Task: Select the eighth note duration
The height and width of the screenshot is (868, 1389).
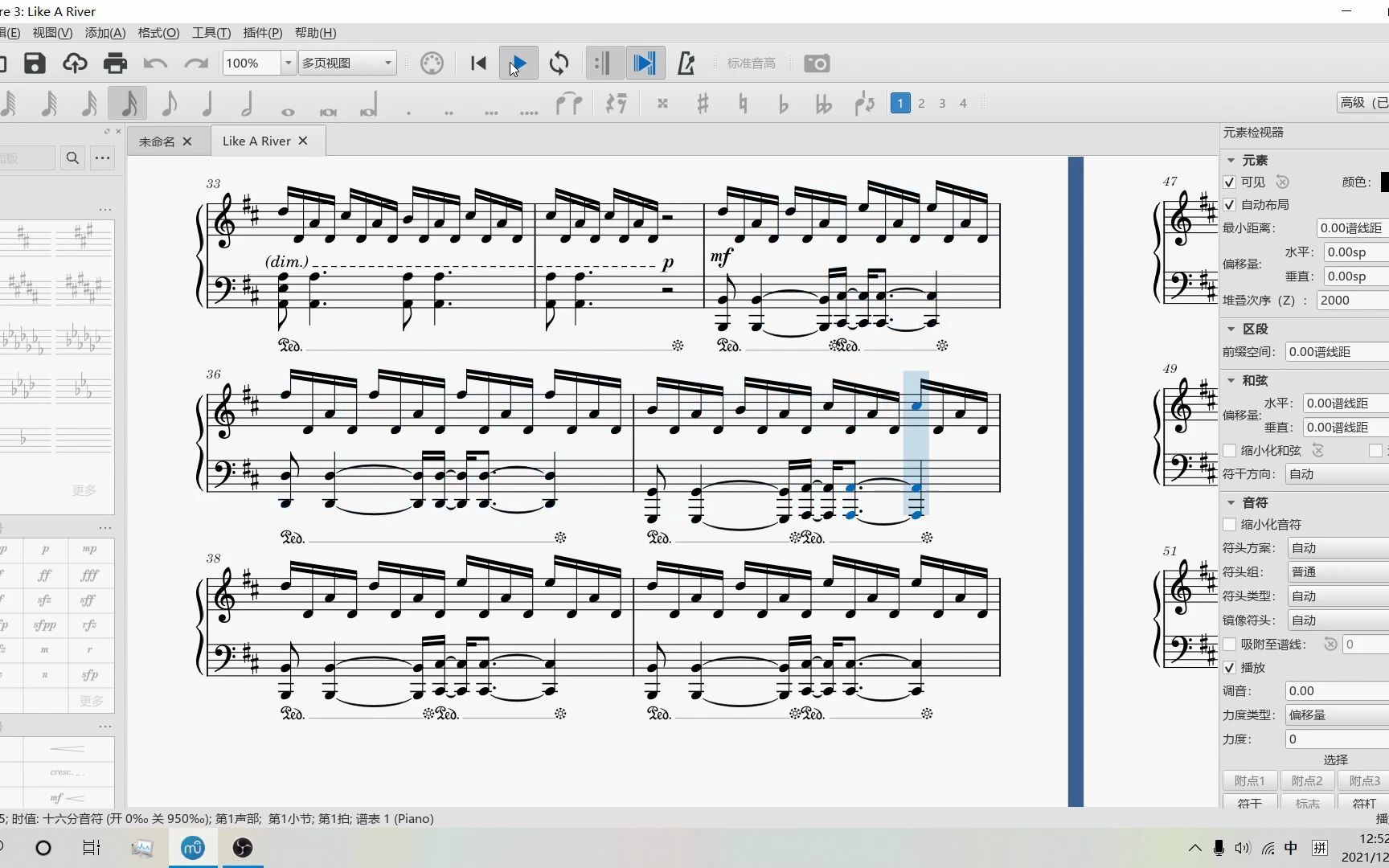Action: coord(169,103)
